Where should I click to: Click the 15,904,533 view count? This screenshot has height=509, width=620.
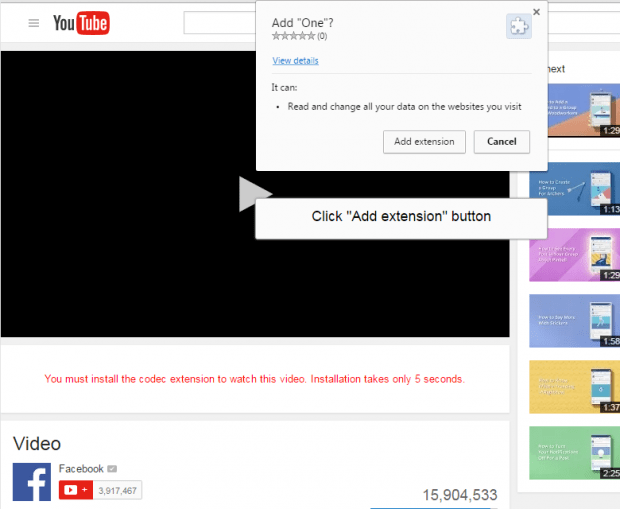coord(460,495)
